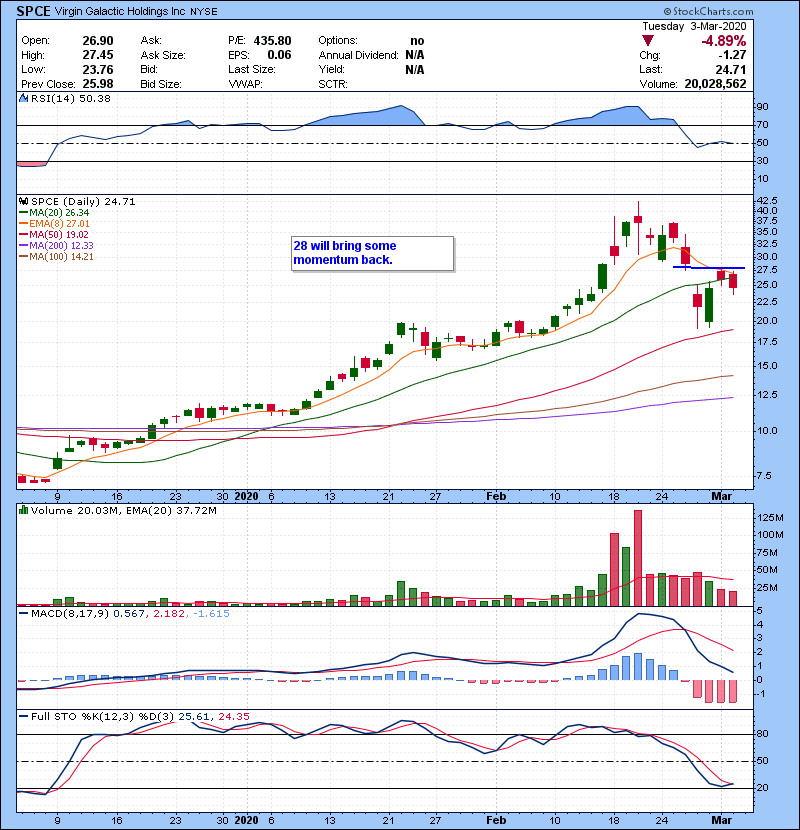Click the Bid Size label

click(x=161, y=84)
